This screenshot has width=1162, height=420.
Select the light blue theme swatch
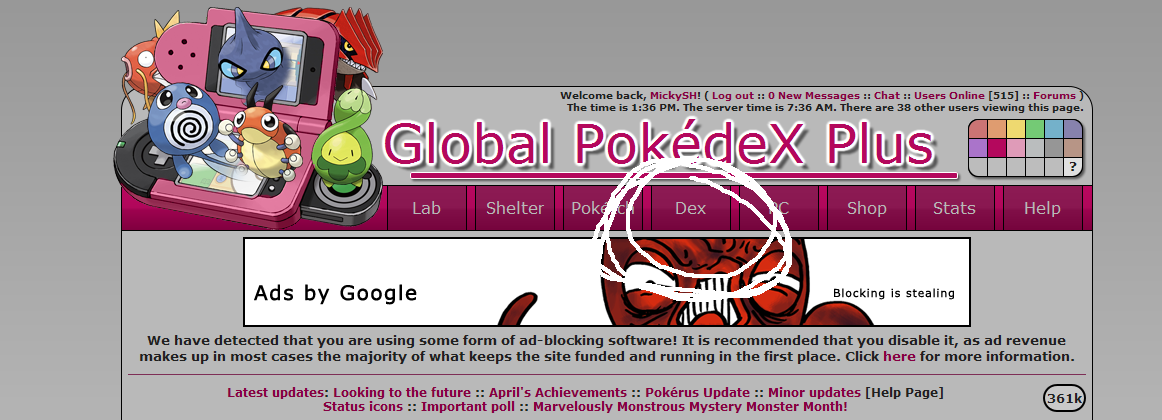1055,129
